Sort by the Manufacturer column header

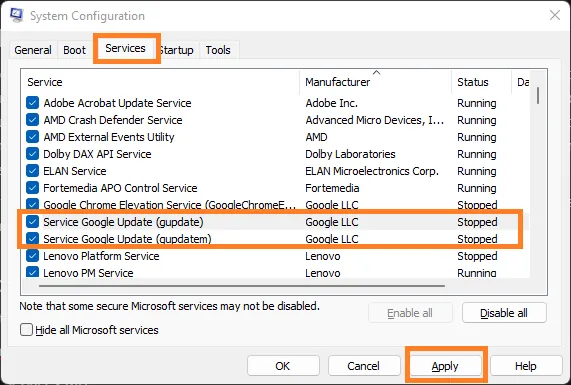coord(376,82)
